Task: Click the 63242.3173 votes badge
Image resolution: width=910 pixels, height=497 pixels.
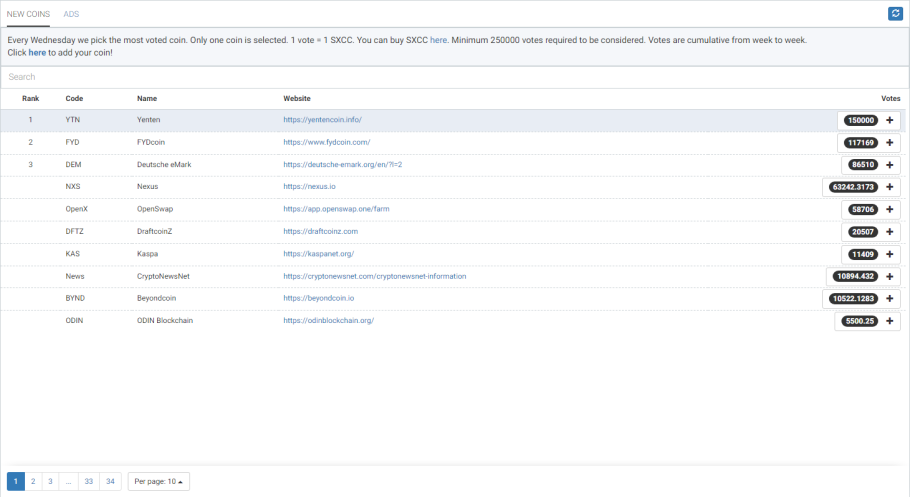Action: (x=853, y=187)
